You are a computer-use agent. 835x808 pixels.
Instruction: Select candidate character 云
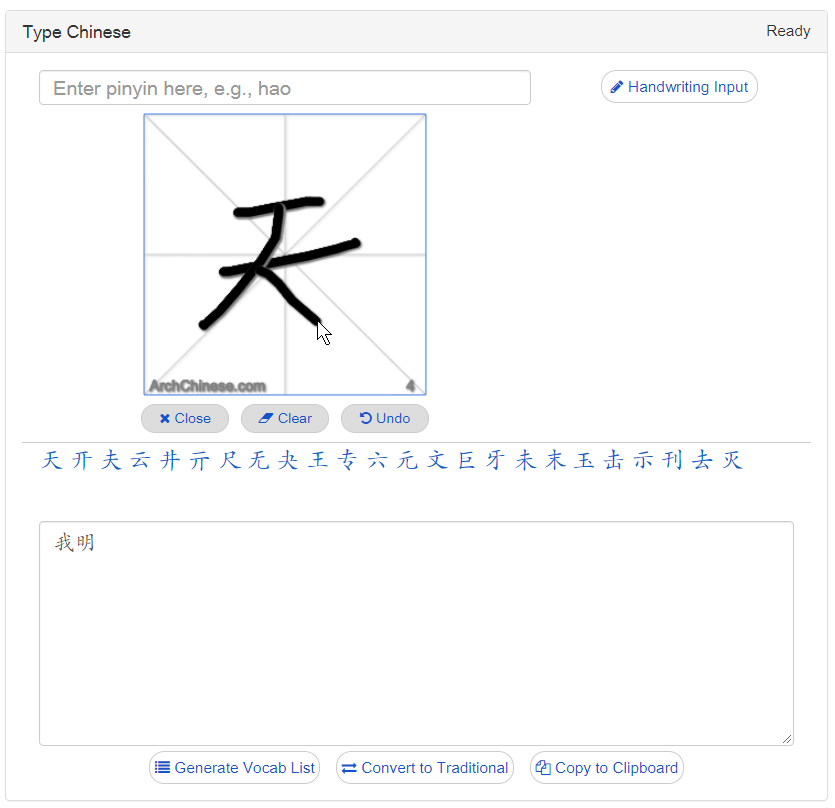140,461
